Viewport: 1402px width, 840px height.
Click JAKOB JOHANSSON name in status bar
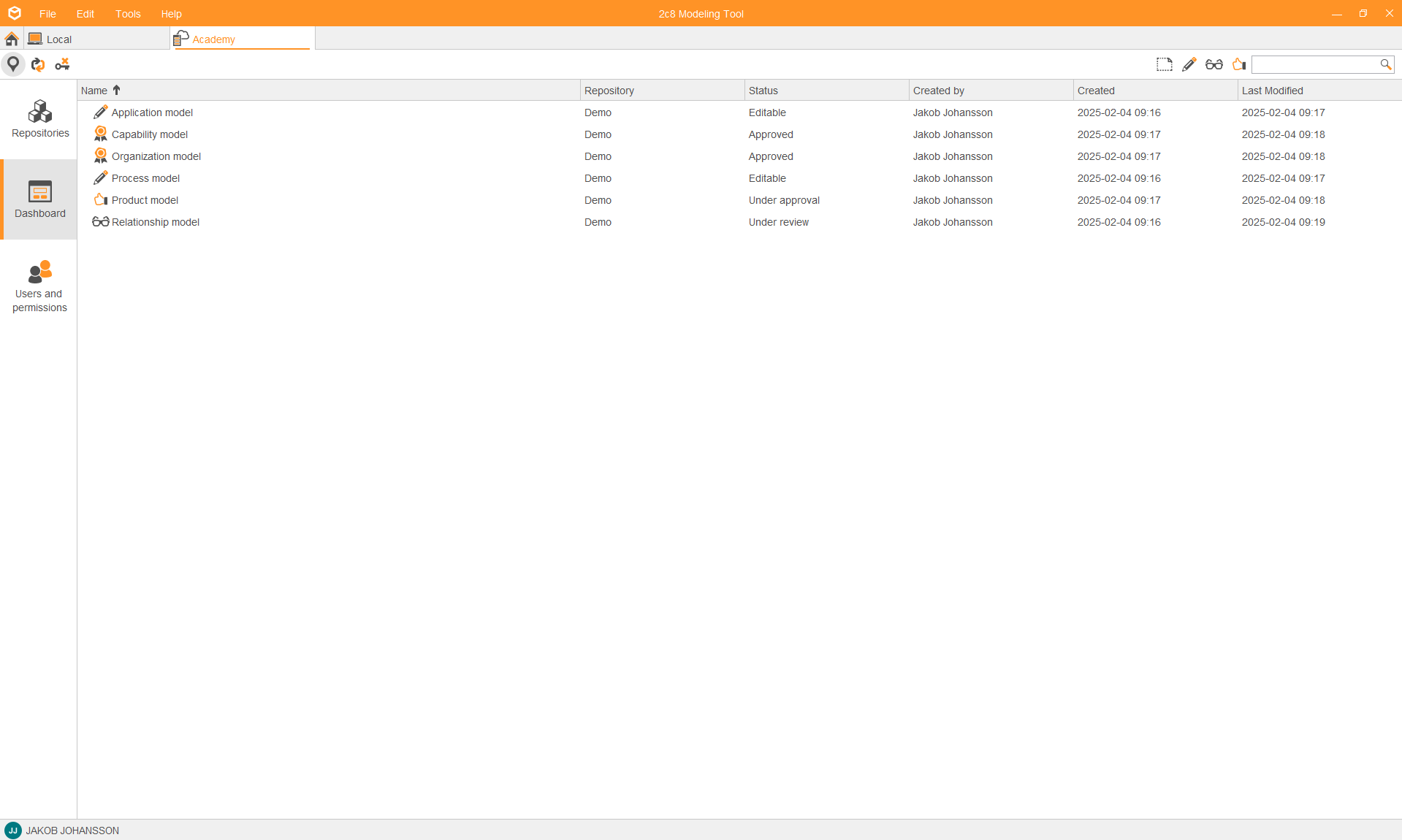pyautogui.click(x=72, y=831)
